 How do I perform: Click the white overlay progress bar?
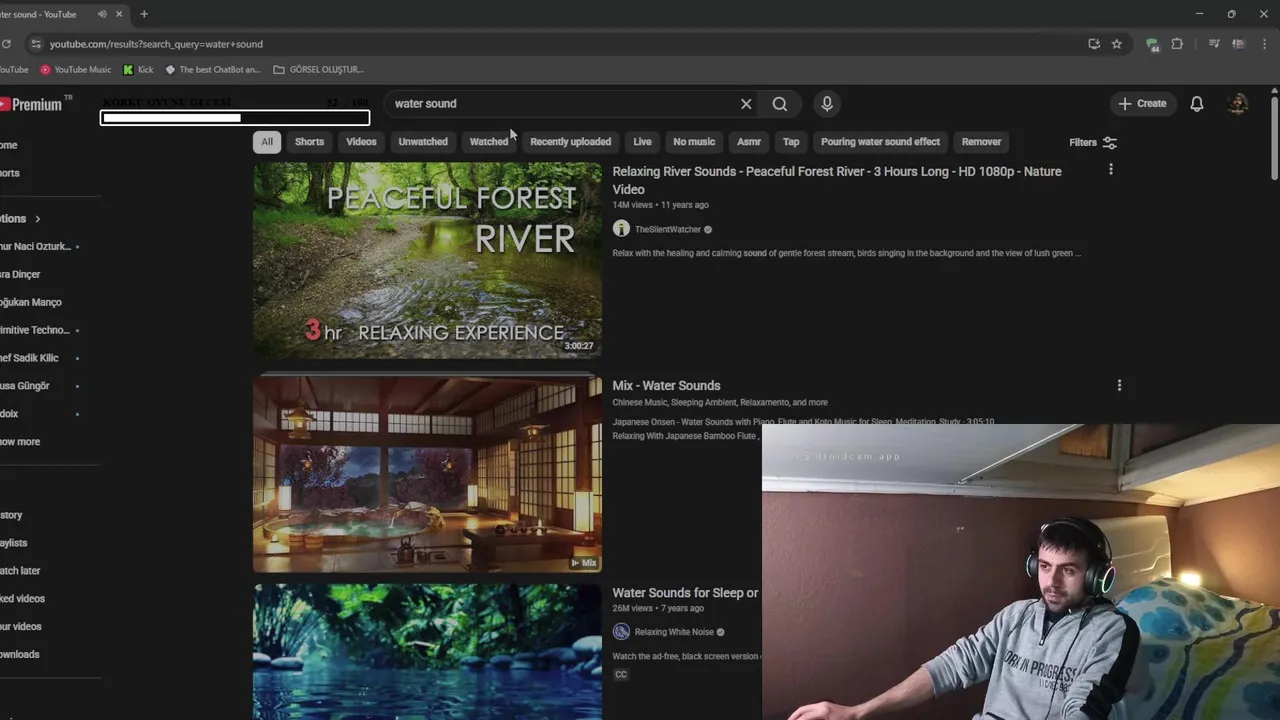click(235, 118)
